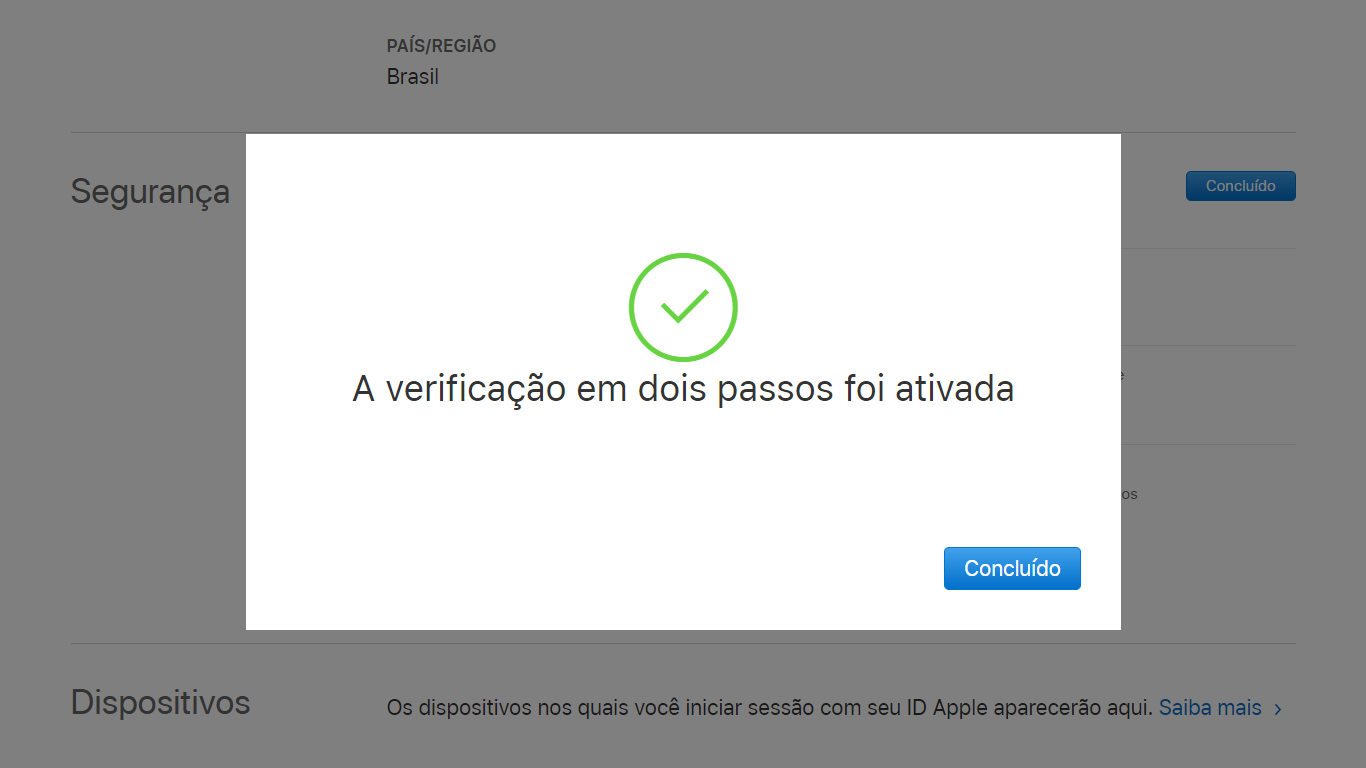Click the Dispositivos section heading
Image resolution: width=1366 pixels, height=768 pixels.
point(160,703)
